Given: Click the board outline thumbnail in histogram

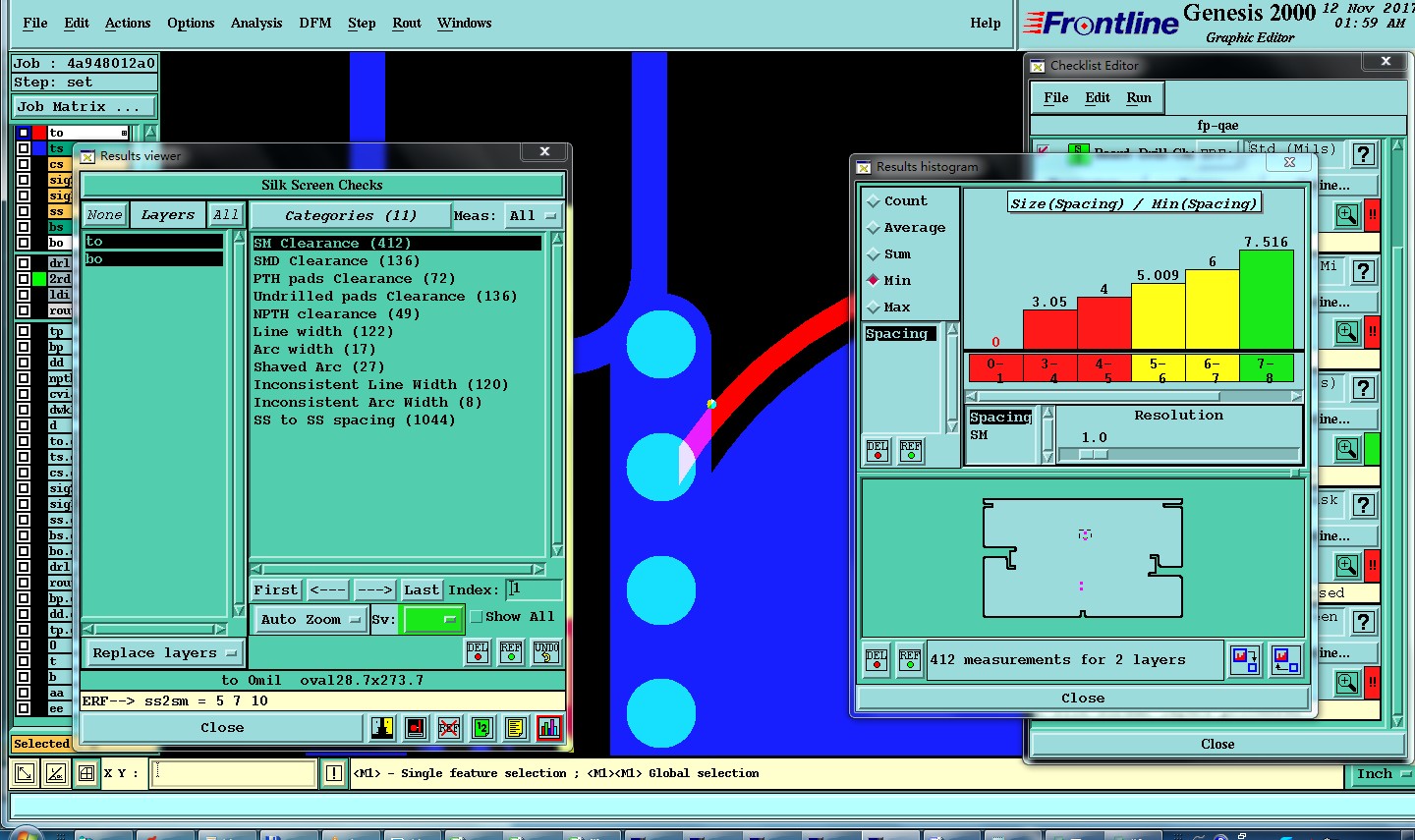Looking at the screenshot, I should click(1083, 558).
